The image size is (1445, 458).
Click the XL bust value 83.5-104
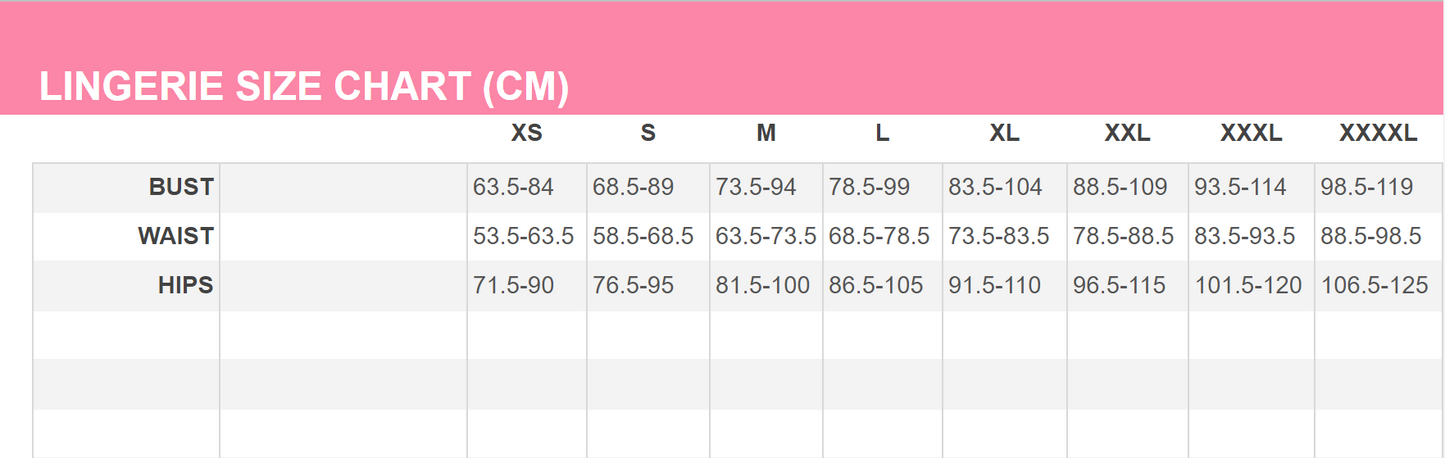click(x=995, y=187)
